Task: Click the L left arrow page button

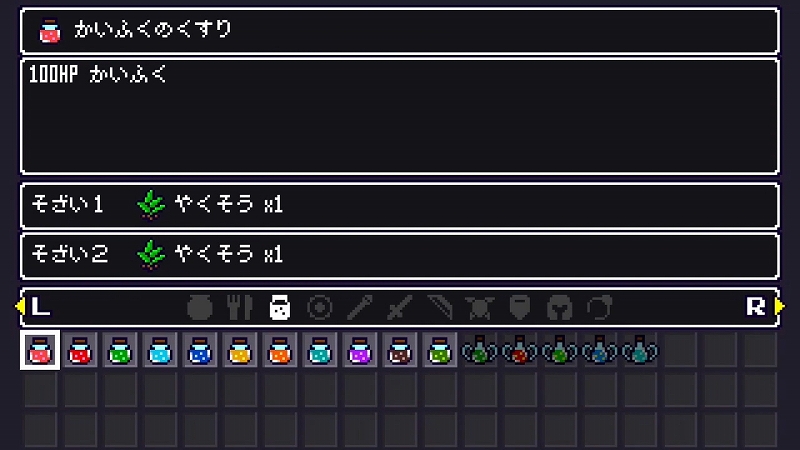Action: click(x=34, y=307)
